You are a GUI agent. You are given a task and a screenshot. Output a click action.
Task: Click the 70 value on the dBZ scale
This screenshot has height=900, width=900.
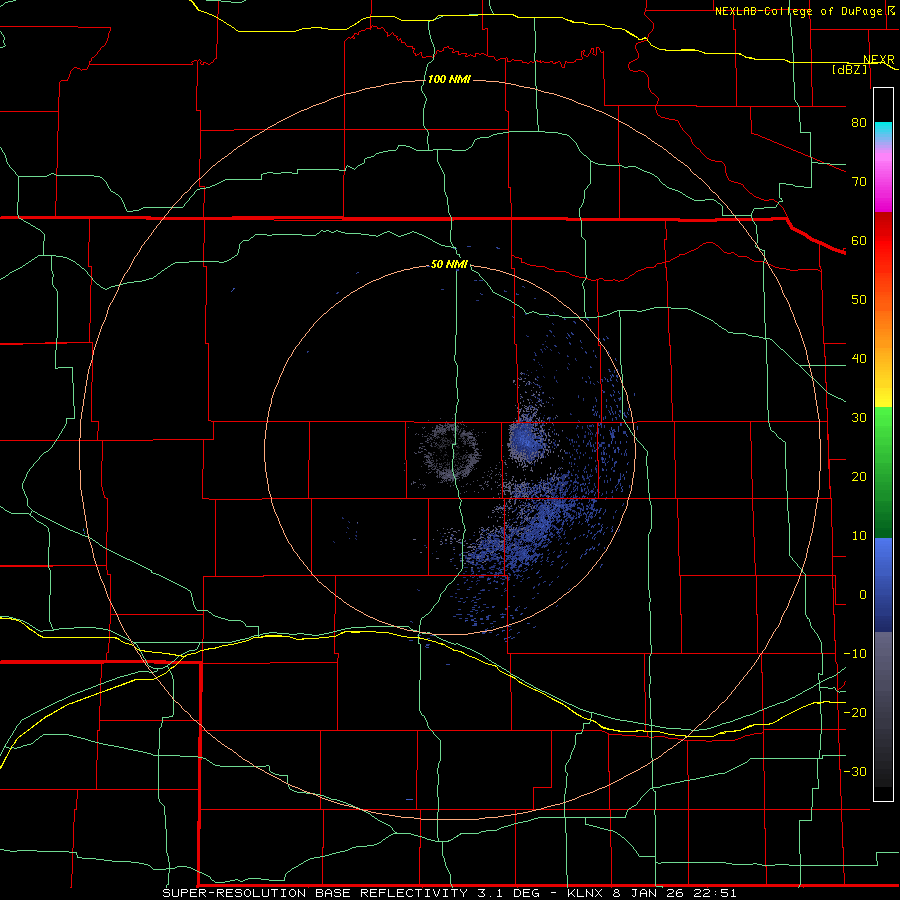pos(859,181)
